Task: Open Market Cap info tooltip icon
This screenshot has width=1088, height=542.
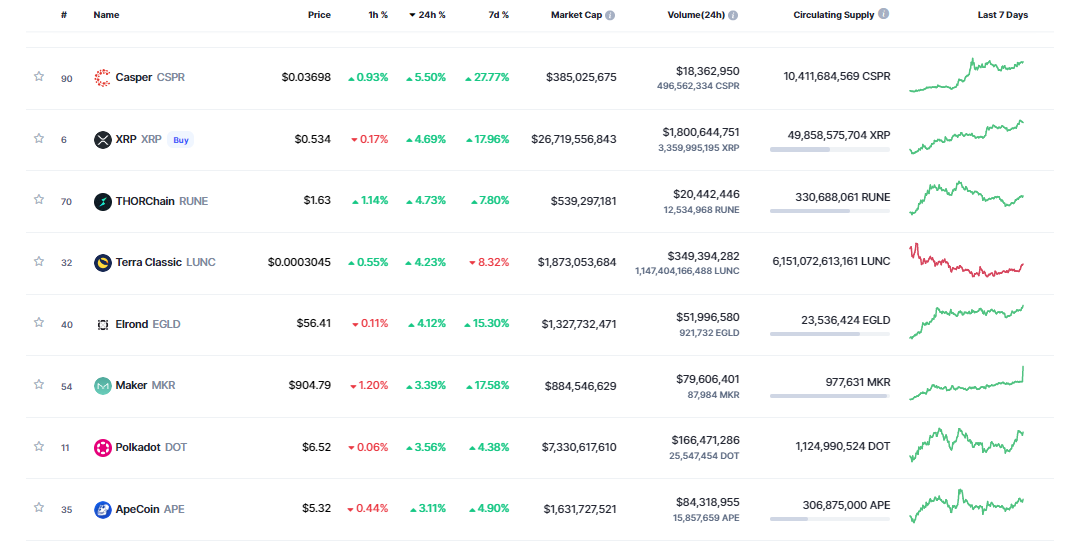Action: point(610,16)
